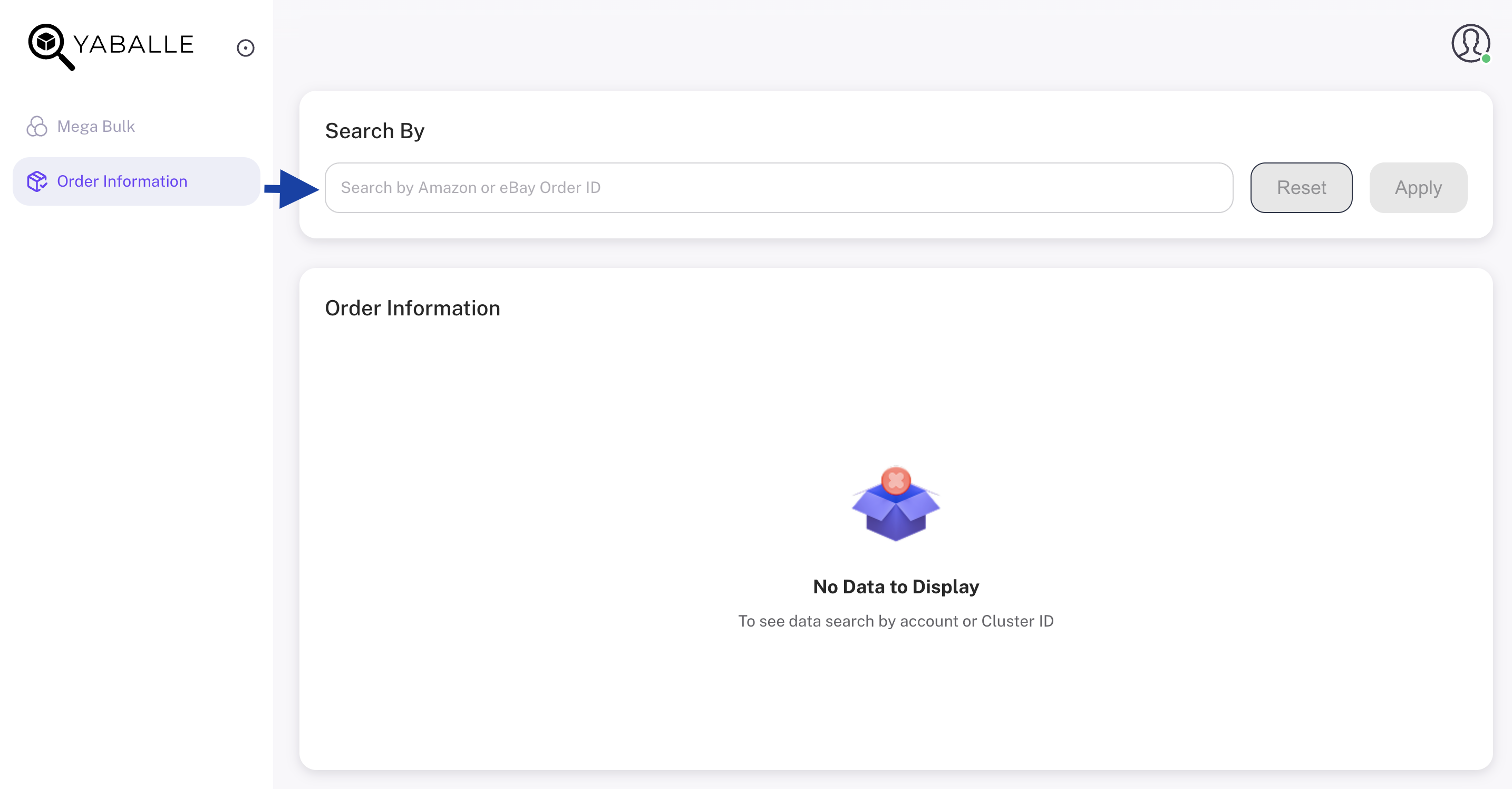Click the Apply button
The width and height of the screenshot is (1512, 789).
click(x=1418, y=188)
